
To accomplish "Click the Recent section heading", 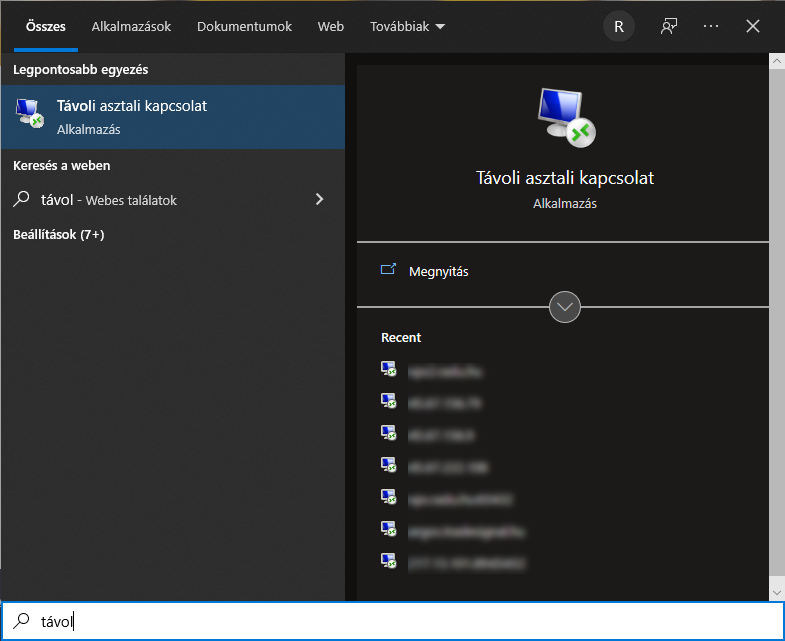I will (401, 338).
